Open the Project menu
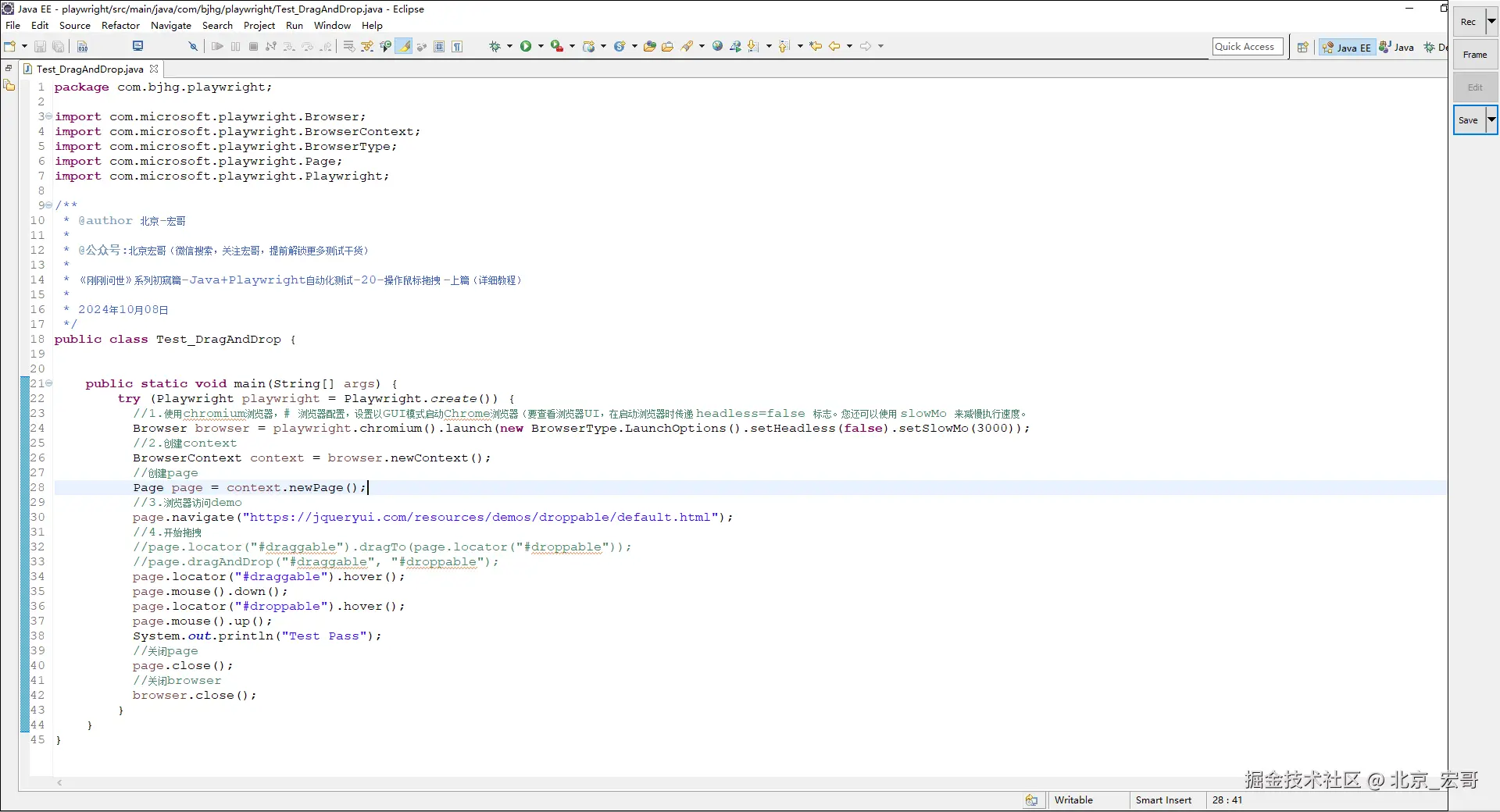 [x=259, y=26]
